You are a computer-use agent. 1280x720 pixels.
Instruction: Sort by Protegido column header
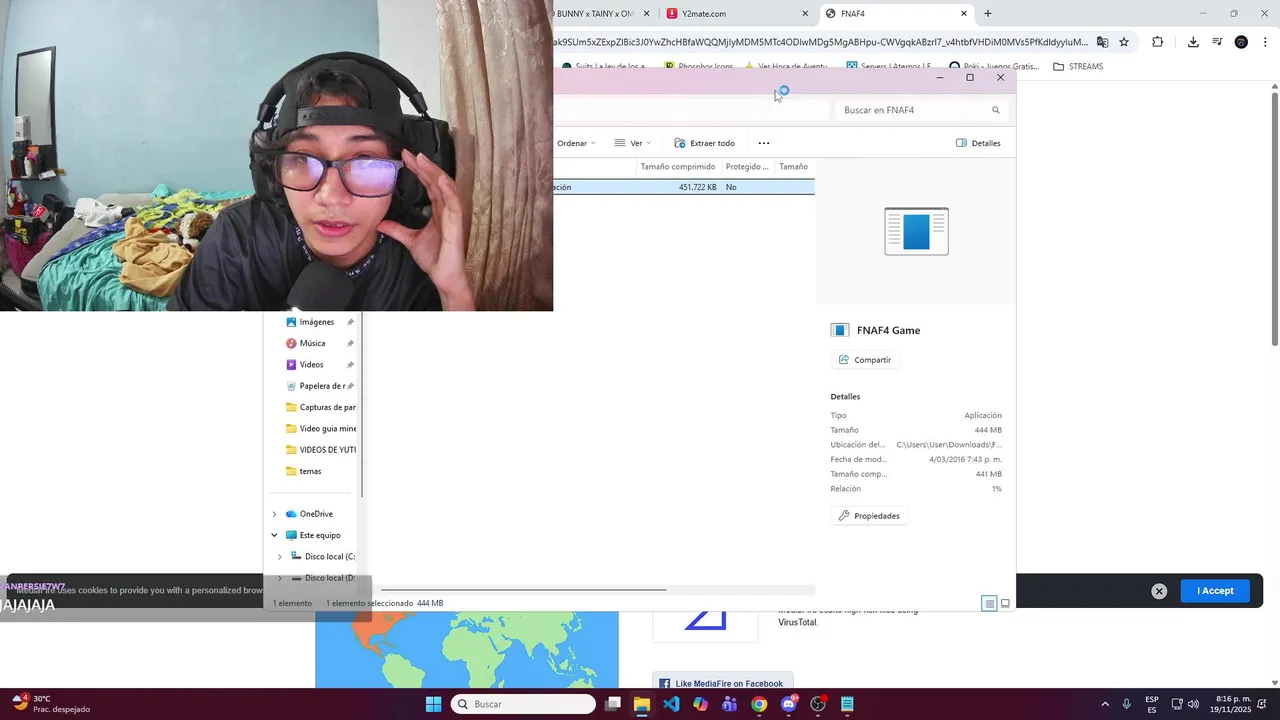[x=747, y=167]
